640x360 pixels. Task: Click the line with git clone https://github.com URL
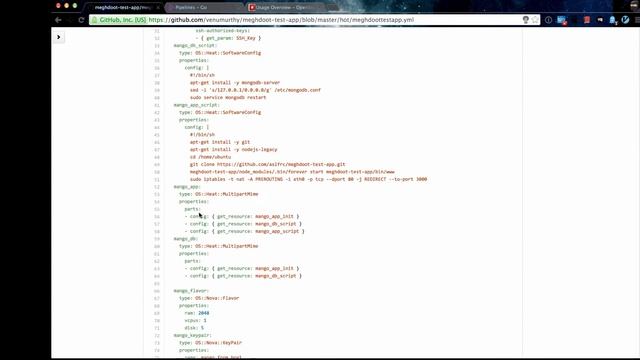(x=267, y=164)
